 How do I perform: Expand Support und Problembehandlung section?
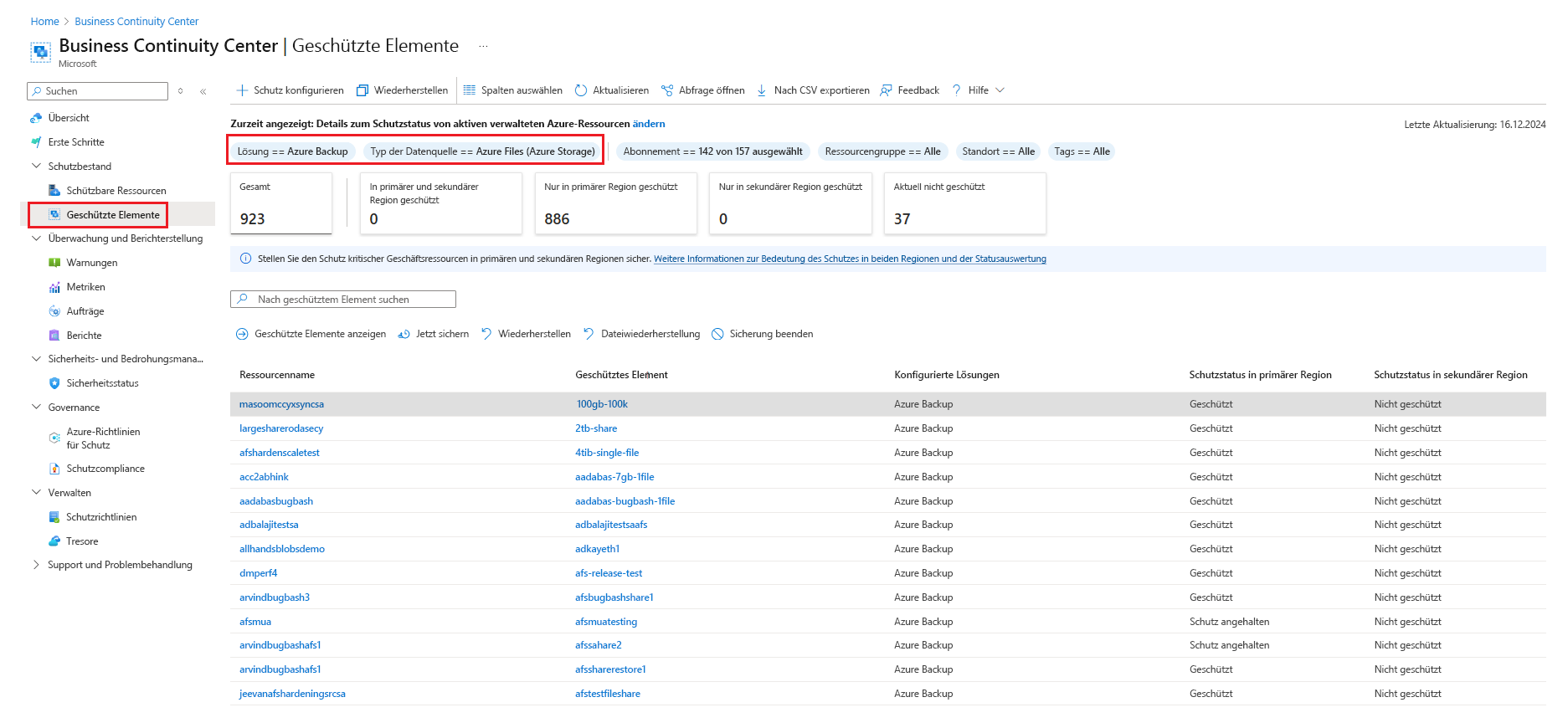[36, 565]
